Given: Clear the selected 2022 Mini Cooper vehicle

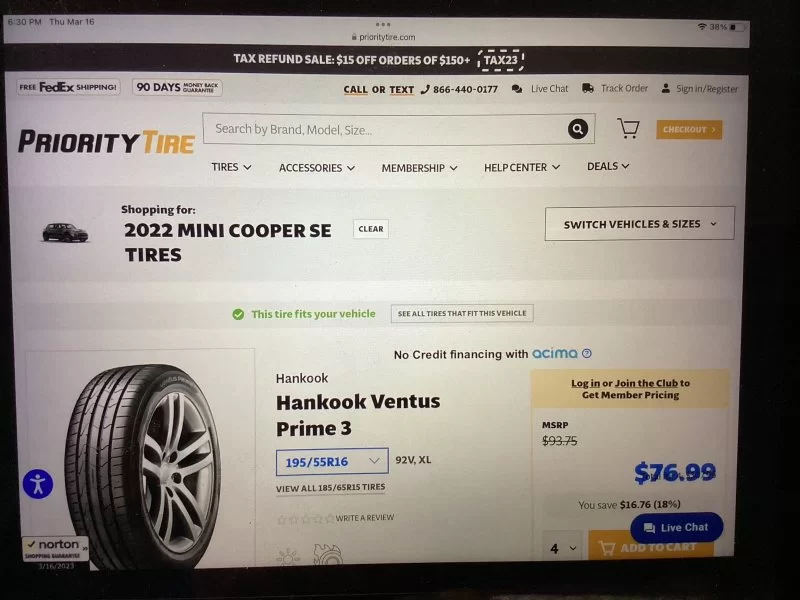Looking at the screenshot, I should pos(371,229).
